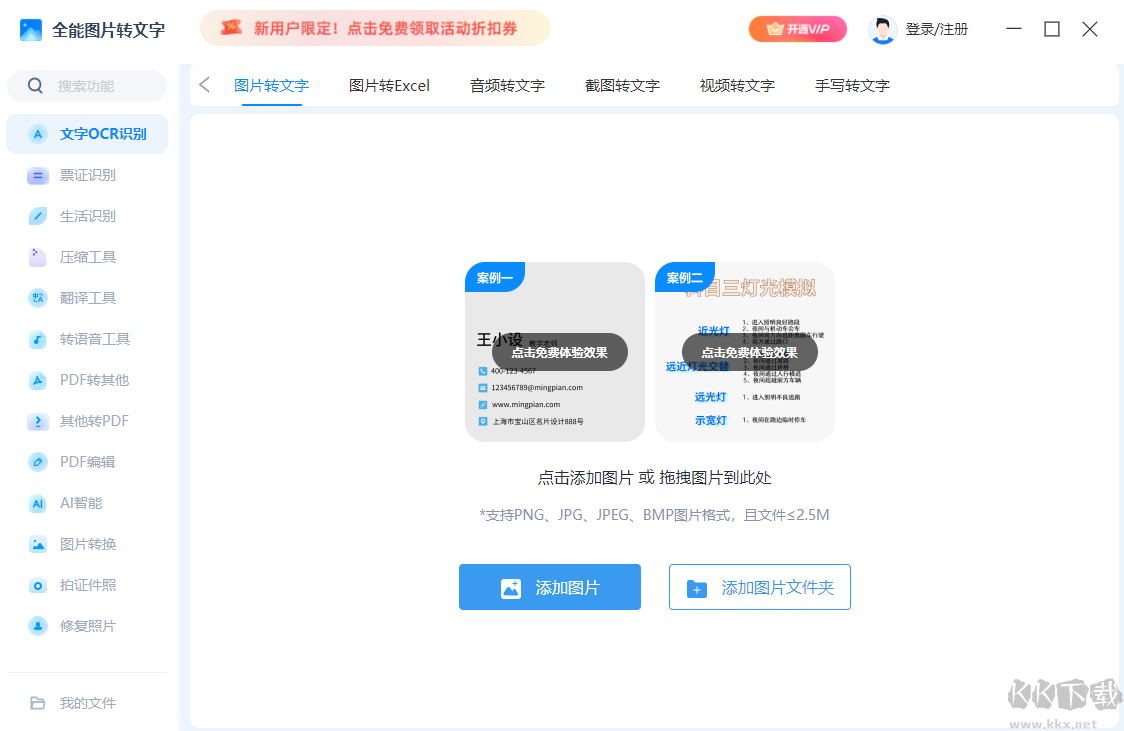This screenshot has width=1124, height=731.
Task: Collapse tabs with the left back chevron
Action: coord(204,85)
